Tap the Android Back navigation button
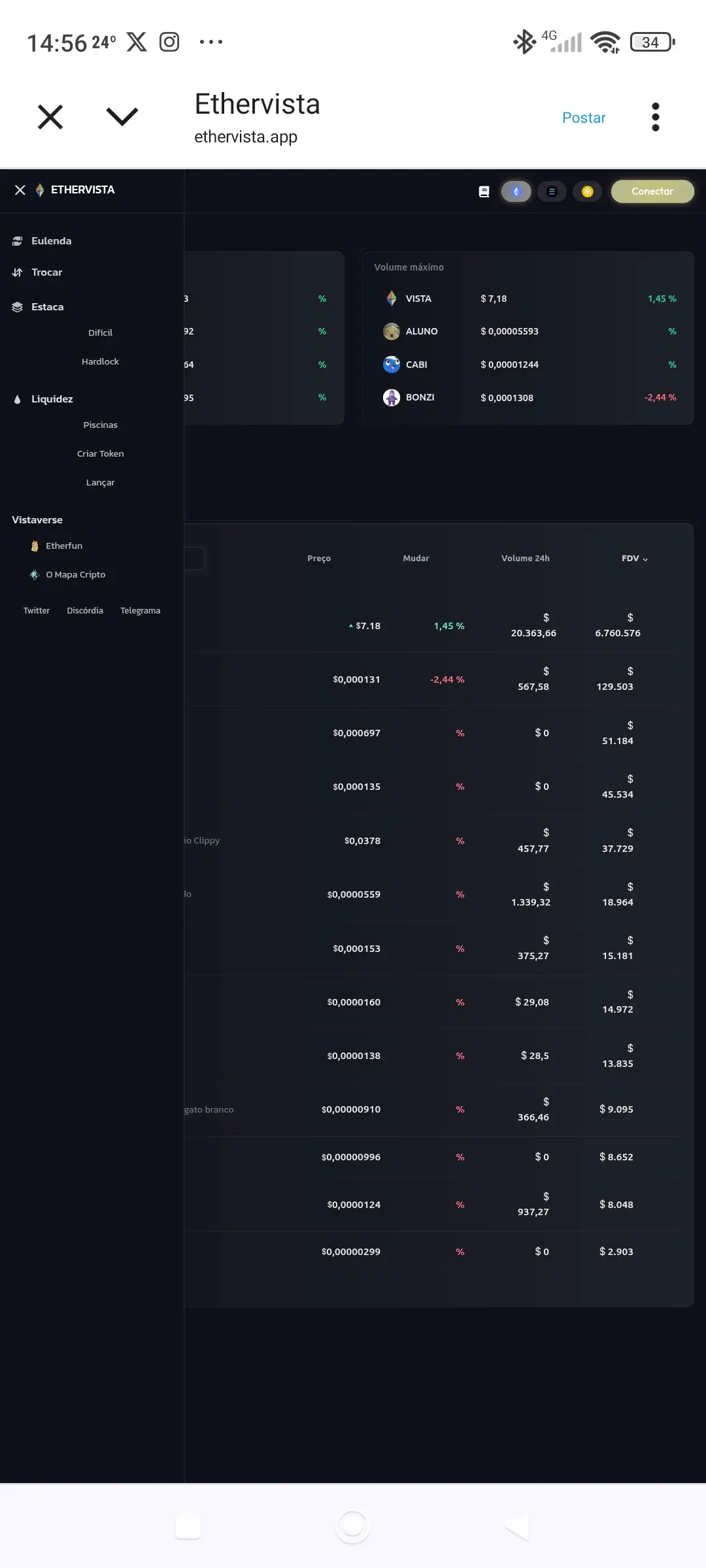This screenshot has width=706, height=1568. (x=517, y=1527)
